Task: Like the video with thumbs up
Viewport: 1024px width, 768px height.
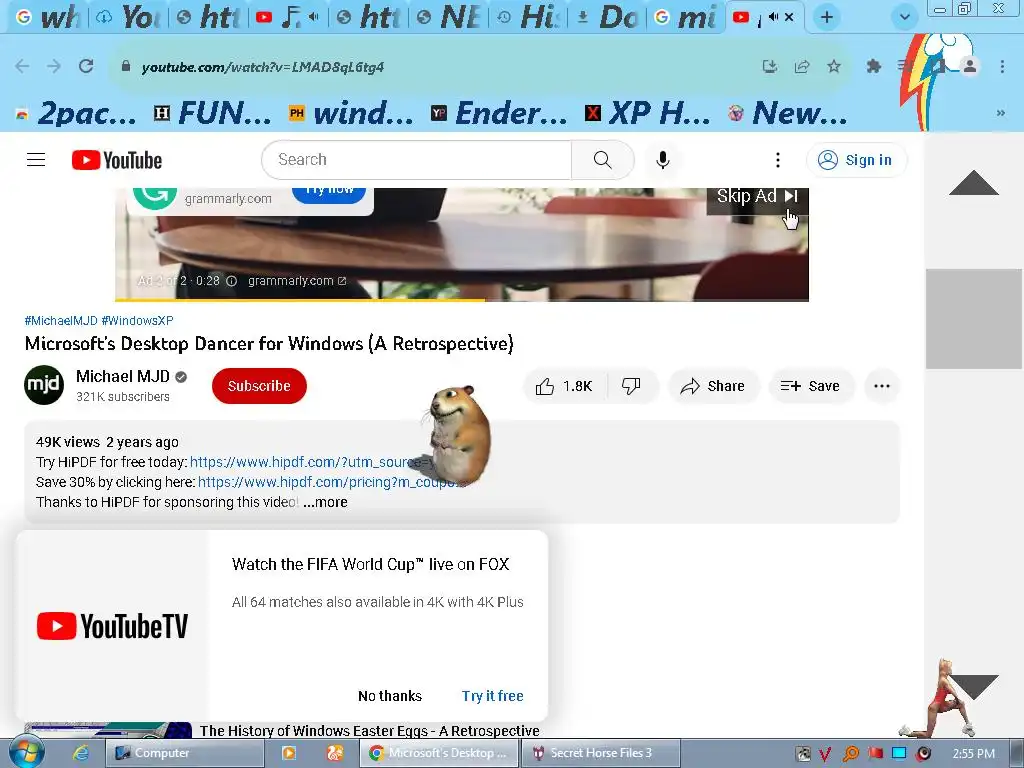Action: click(564, 386)
